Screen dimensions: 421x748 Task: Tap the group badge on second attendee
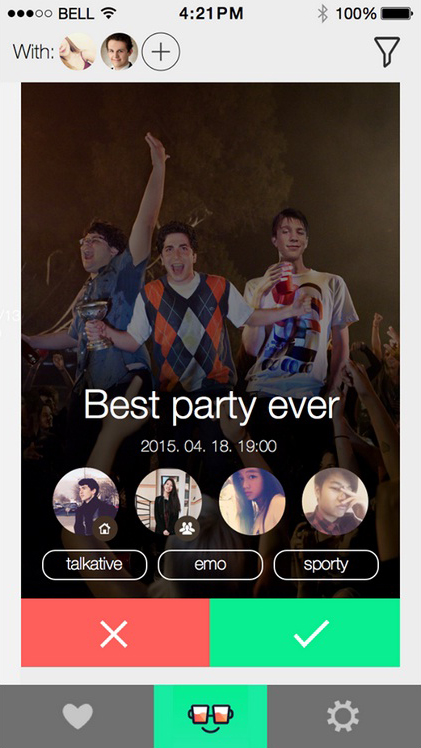[x=187, y=528]
